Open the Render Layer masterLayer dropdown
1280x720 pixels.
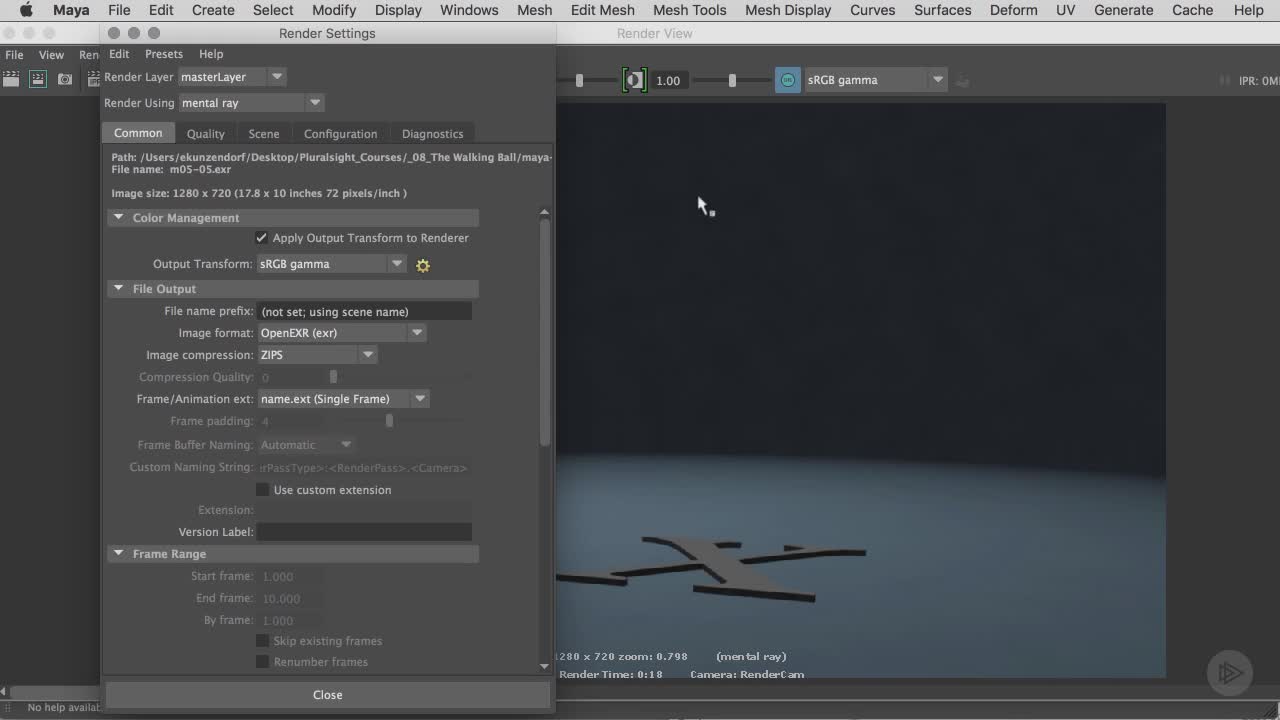(x=231, y=77)
